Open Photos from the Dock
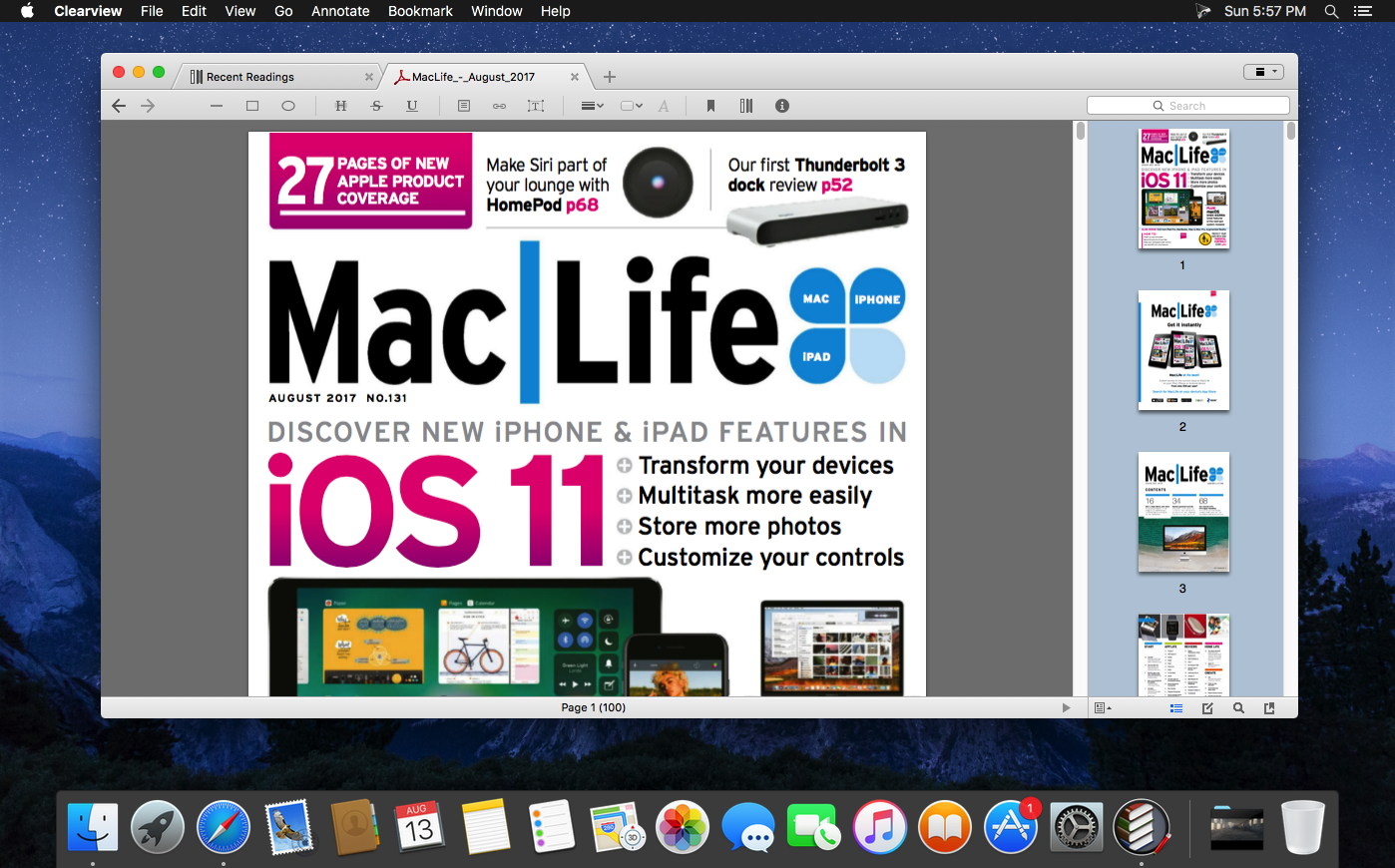Screen dimensions: 1395x868 [x=683, y=828]
